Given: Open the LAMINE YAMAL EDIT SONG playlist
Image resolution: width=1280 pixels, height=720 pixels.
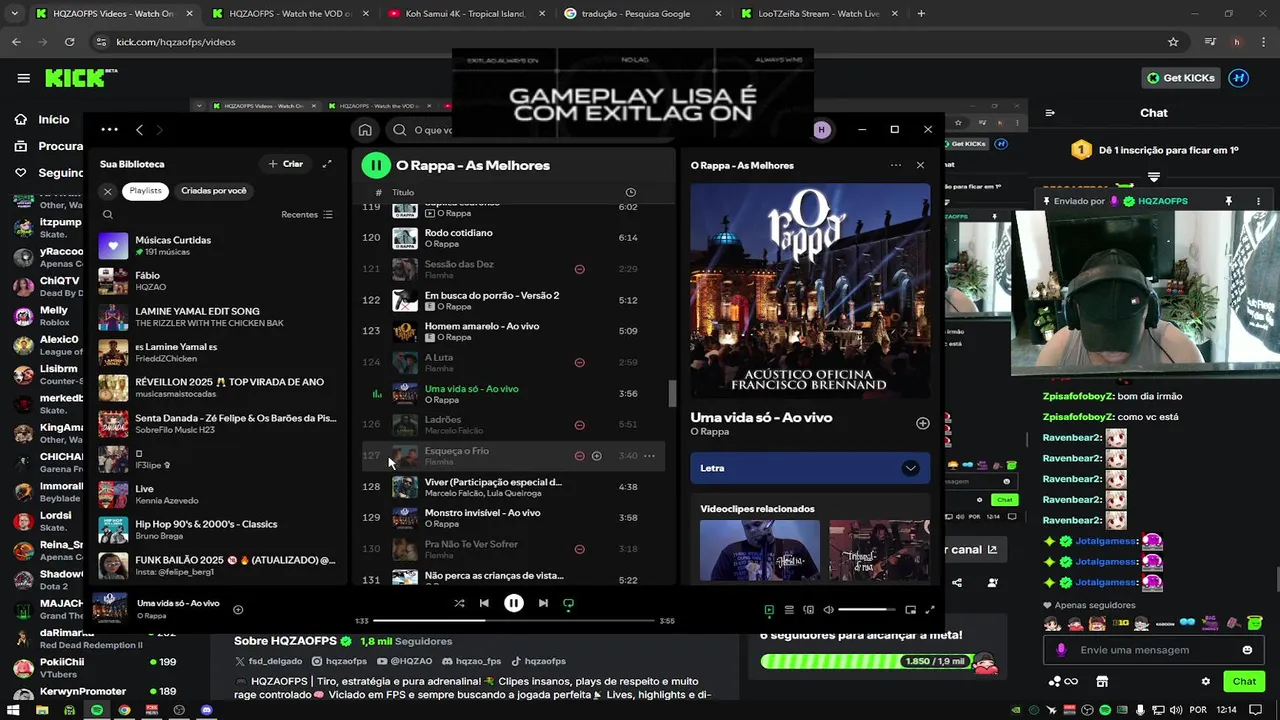Looking at the screenshot, I should point(218,317).
